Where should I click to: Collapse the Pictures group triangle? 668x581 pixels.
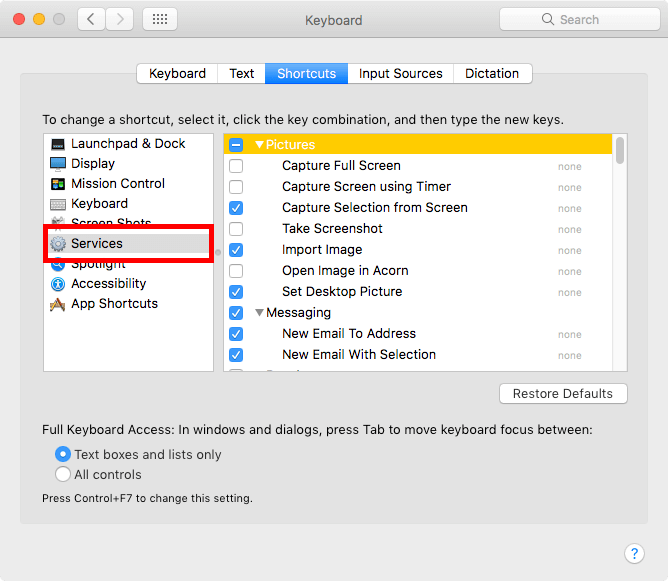pos(259,145)
